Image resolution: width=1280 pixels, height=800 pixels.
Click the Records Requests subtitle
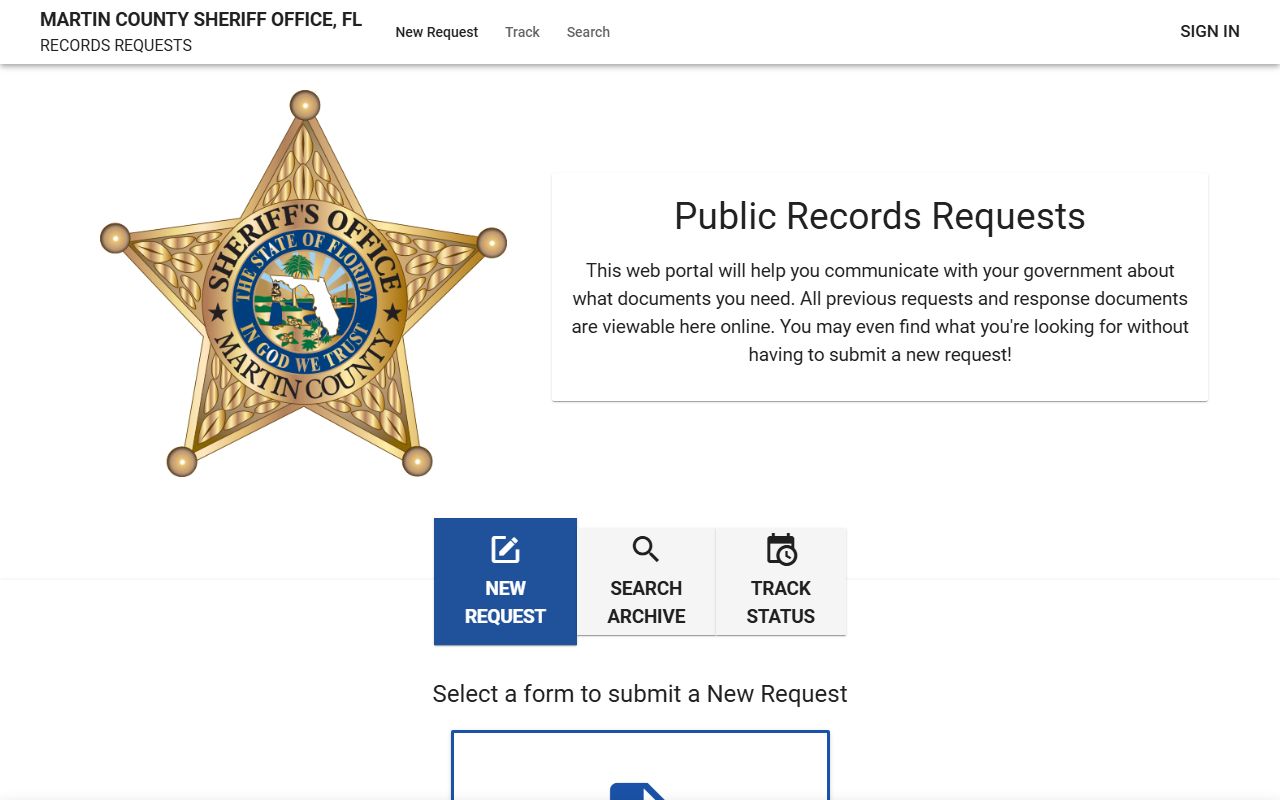pos(116,45)
